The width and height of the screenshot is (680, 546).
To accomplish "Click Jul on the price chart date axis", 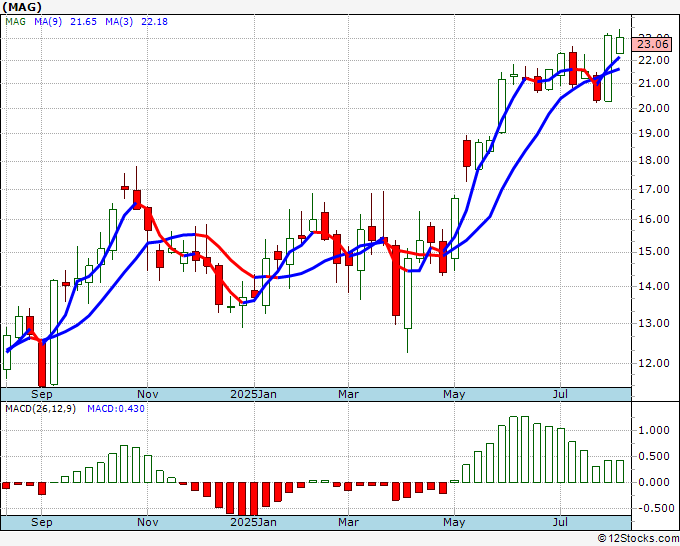I will click(560, 394).
